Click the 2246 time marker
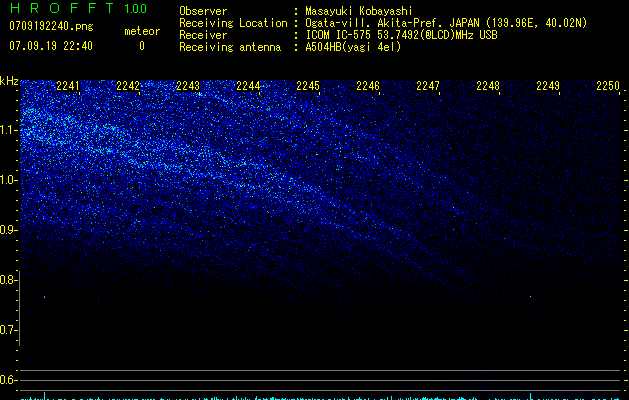629x400 pixels. pos(368,86)
